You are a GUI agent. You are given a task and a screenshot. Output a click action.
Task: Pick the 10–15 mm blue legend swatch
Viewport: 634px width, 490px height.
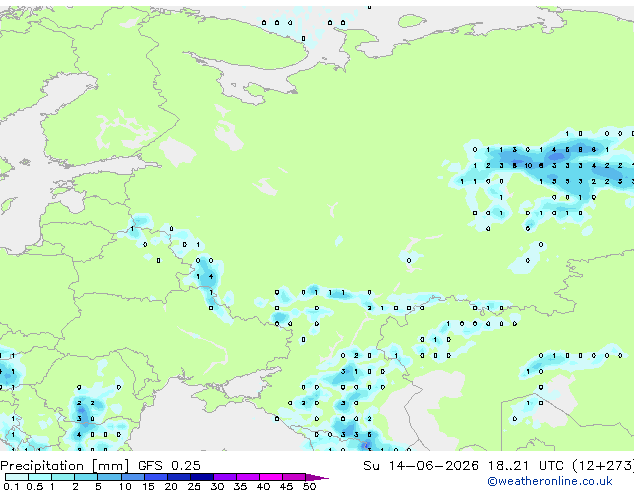132,477
